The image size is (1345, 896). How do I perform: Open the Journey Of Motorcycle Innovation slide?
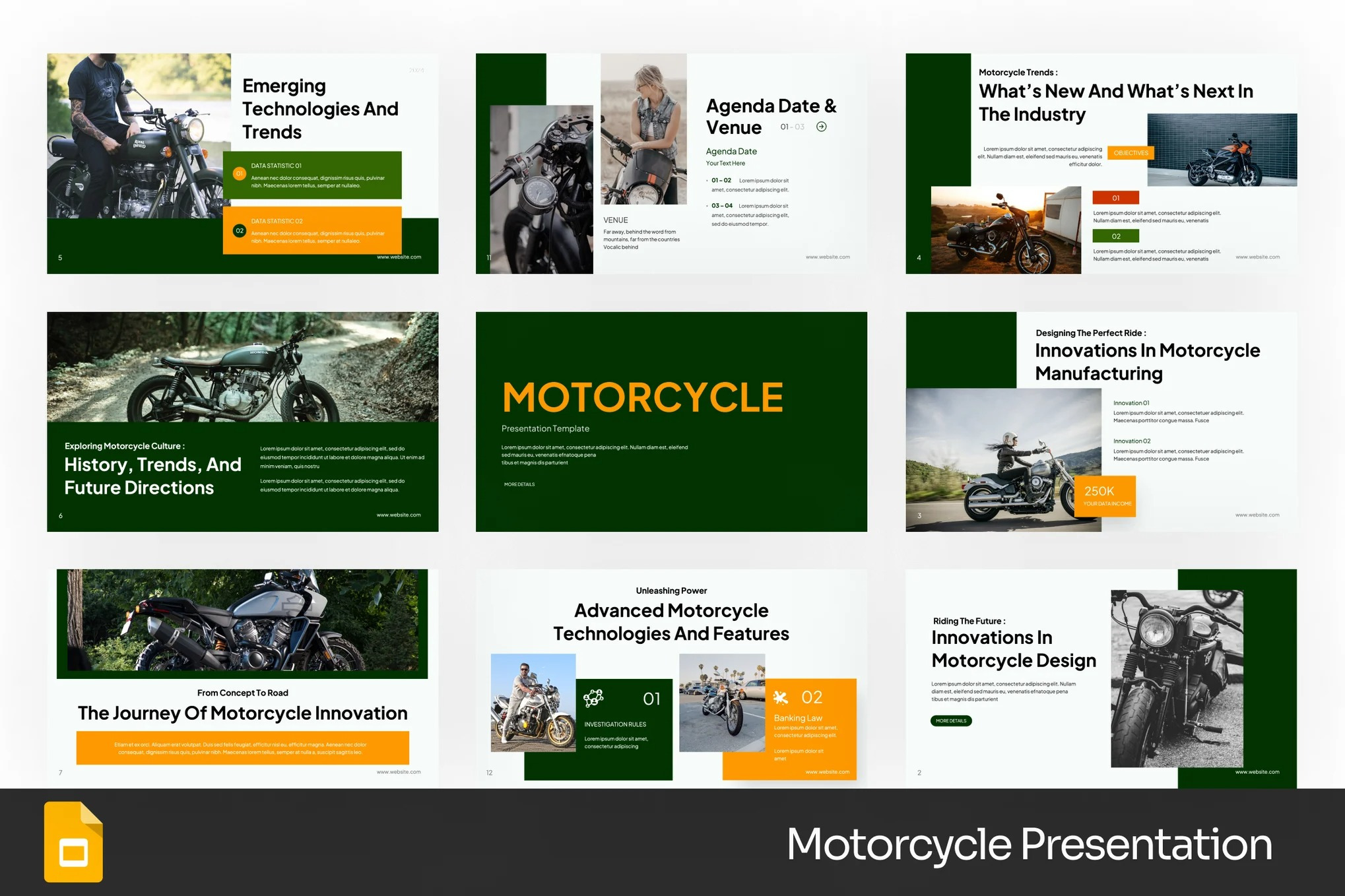[x=242, y=713]
